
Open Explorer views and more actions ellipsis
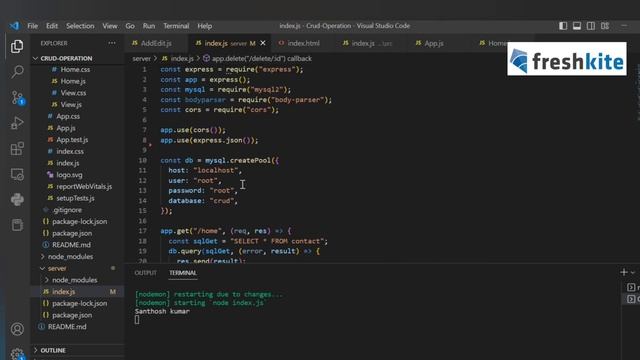pyautogui.click(x=112, y=43)
